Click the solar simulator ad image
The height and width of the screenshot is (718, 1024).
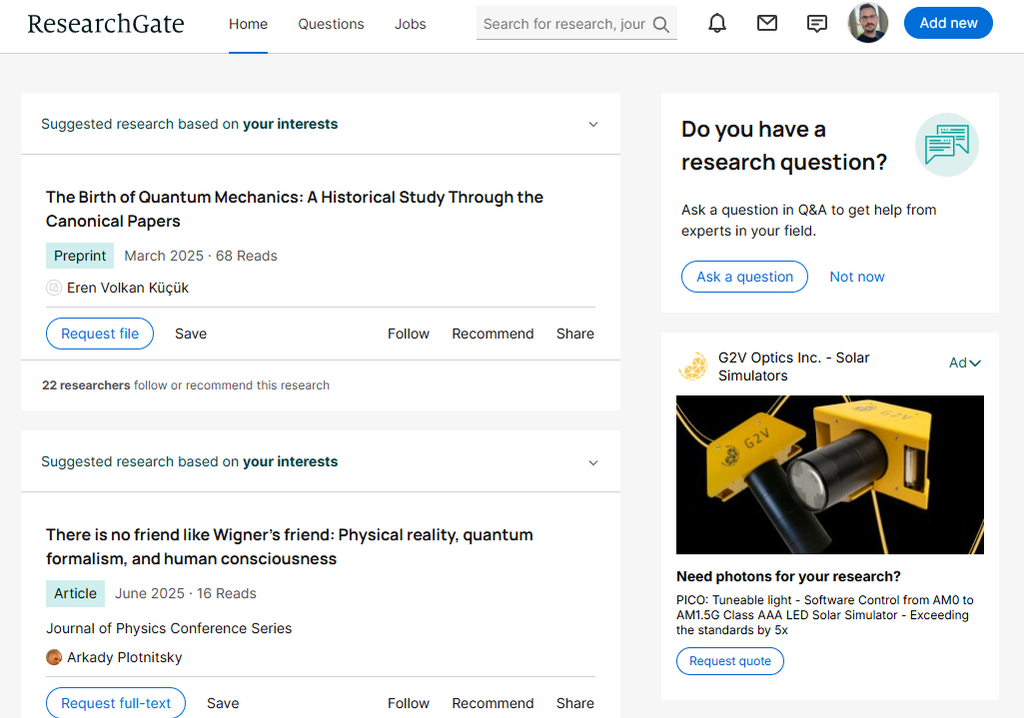tap(829, 475)
